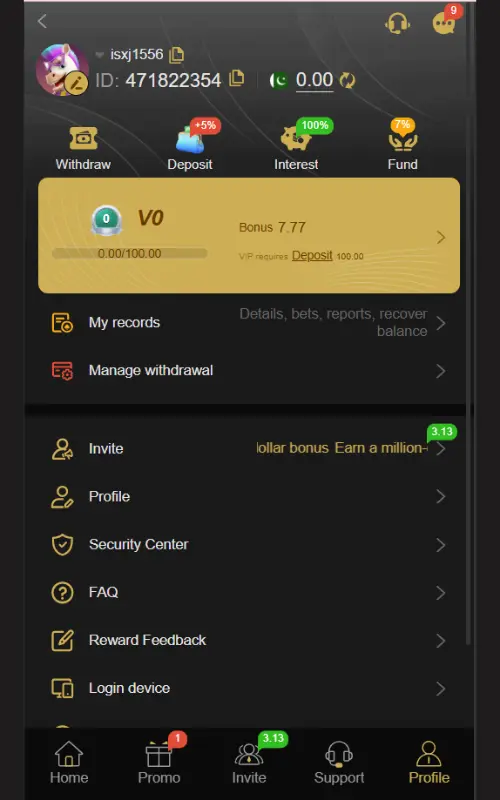Click Reward Feedback pencil icon
Viewport: 500px width, 800px height.
point(62,641)
